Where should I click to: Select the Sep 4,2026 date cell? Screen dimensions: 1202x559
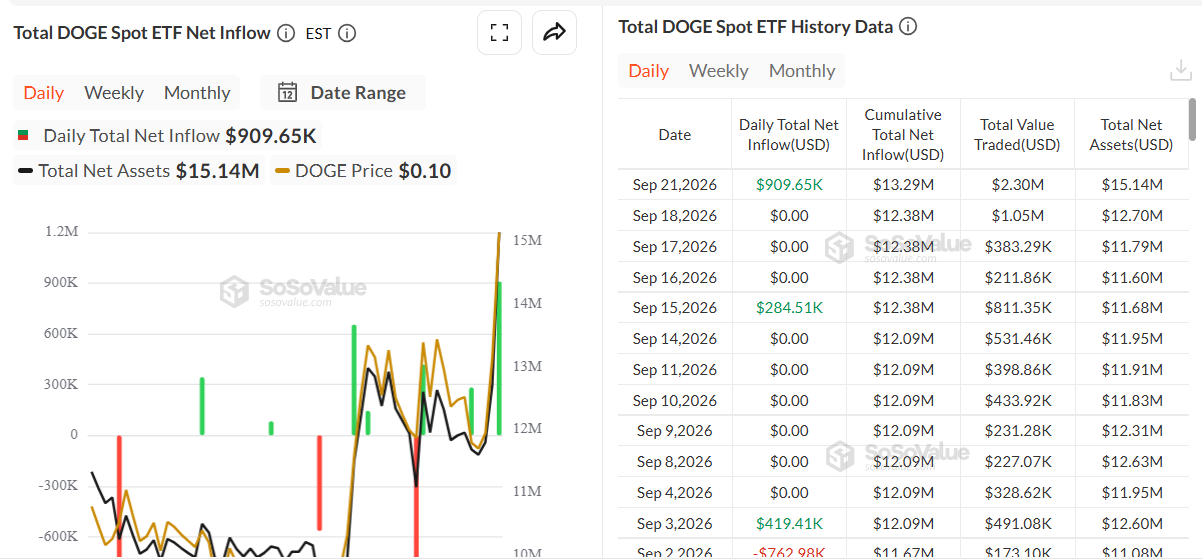click(x=675, y=493)
